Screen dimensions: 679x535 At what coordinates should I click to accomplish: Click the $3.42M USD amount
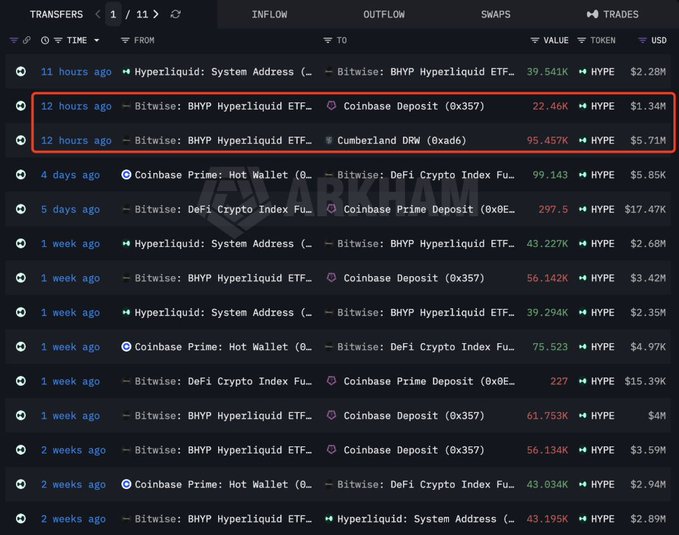tap(648, 278)
